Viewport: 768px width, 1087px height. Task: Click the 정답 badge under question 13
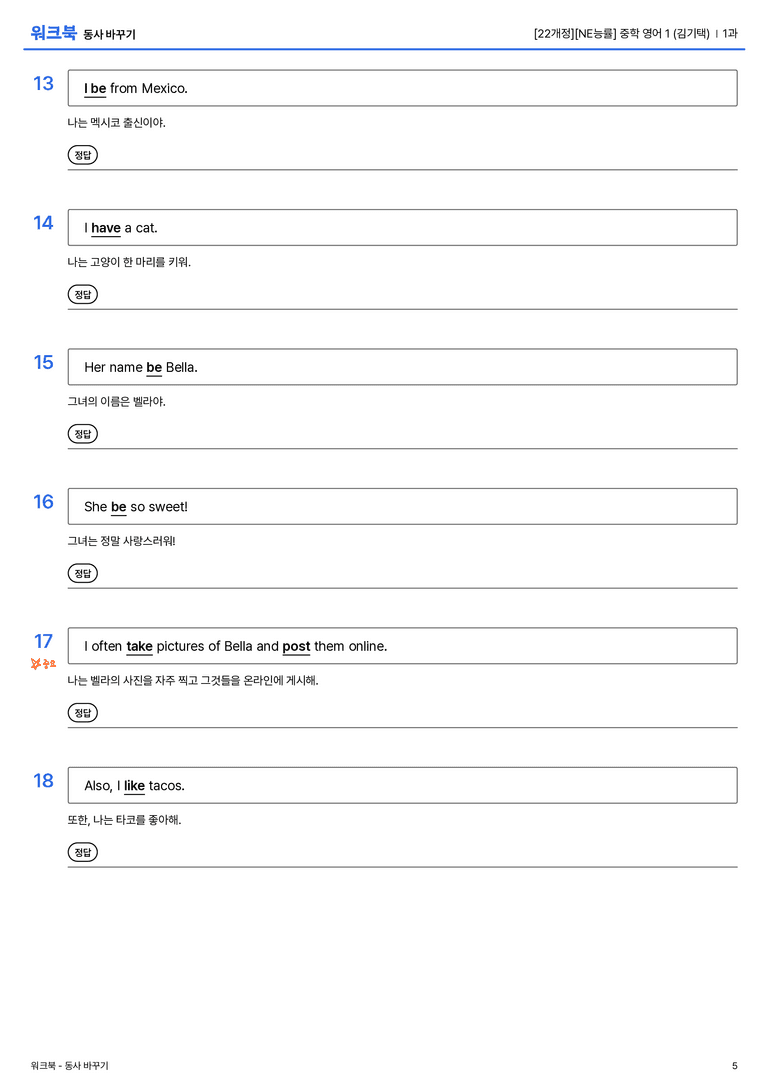tap(82, 155)
